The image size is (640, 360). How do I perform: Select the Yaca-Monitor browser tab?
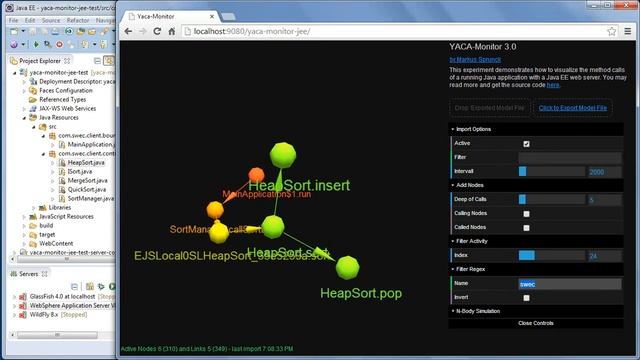[x=171, y=16]
